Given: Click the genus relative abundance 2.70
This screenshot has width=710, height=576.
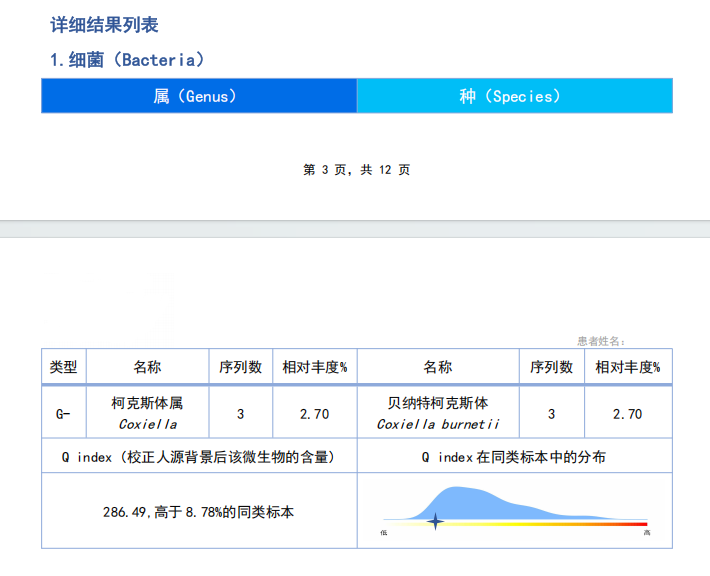Looking at the screenshot, I should pos(315,414).
